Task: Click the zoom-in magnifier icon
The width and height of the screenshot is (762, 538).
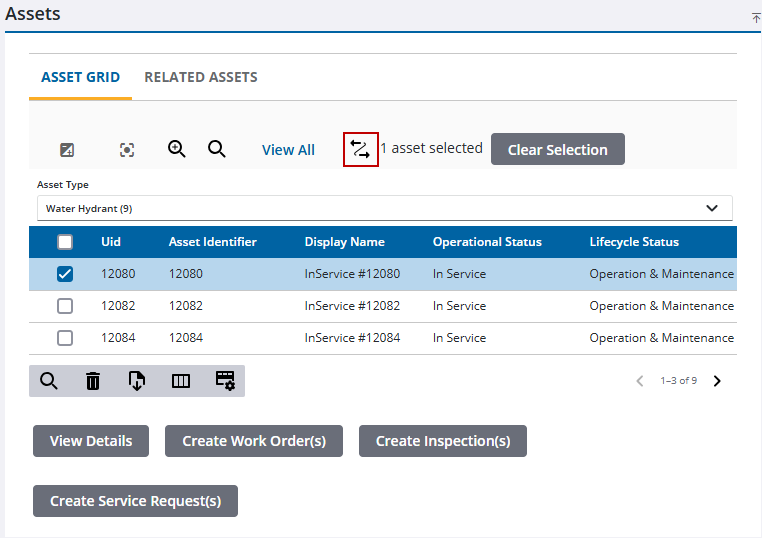Action: point(177,149)
